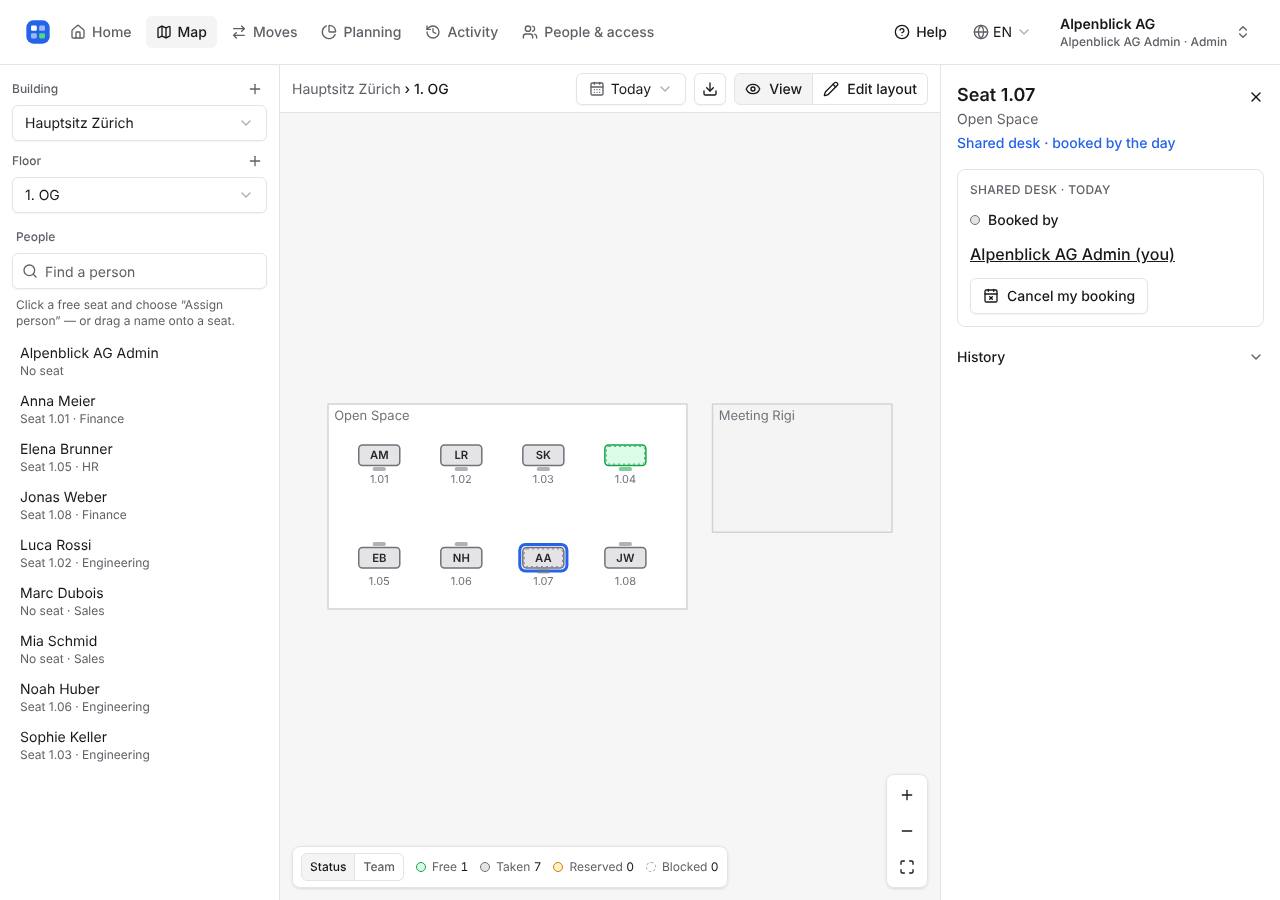
Task: Open the EN language selector
Action: [1001, 32]
